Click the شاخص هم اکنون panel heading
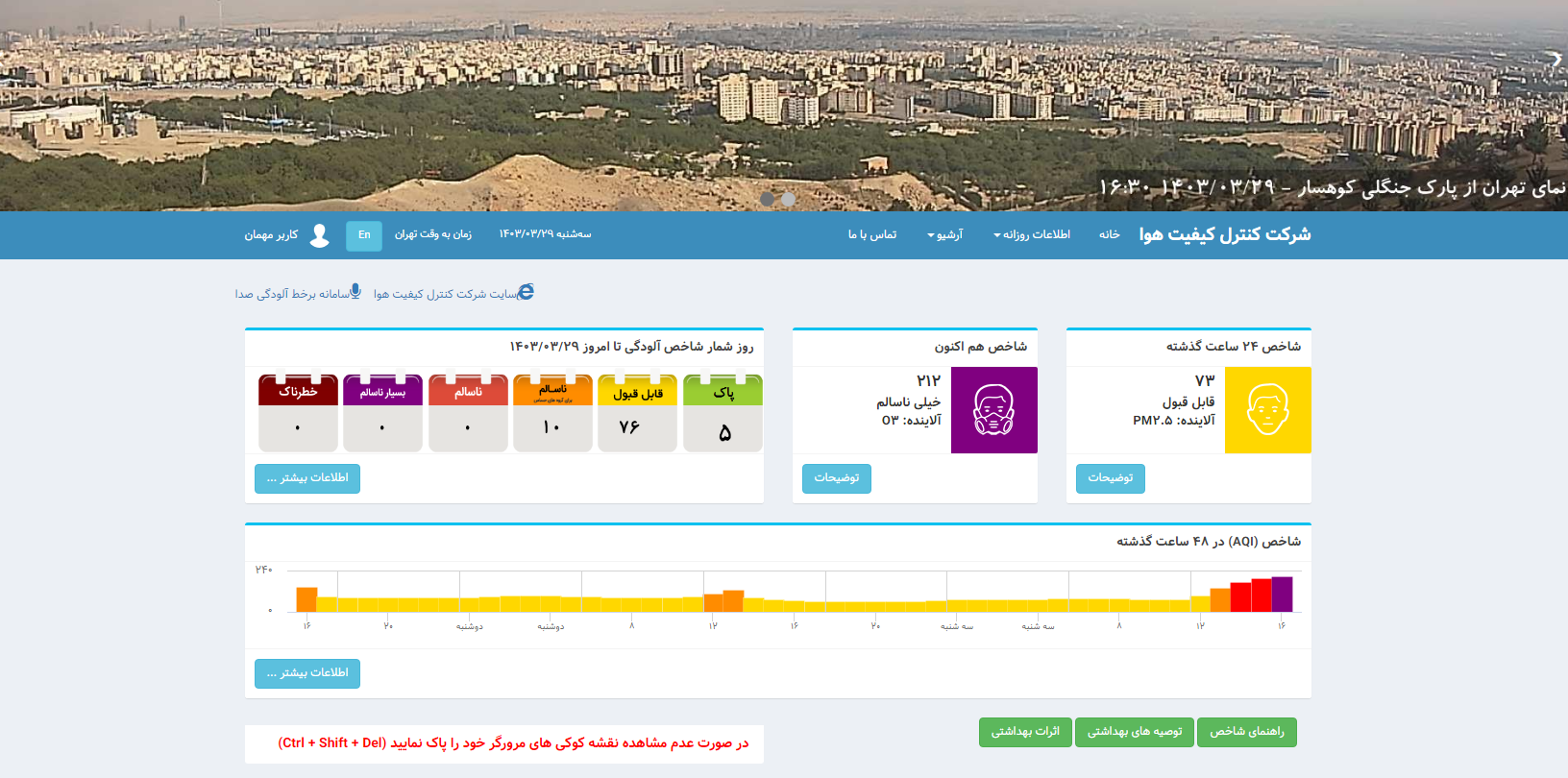 (981, 347)
